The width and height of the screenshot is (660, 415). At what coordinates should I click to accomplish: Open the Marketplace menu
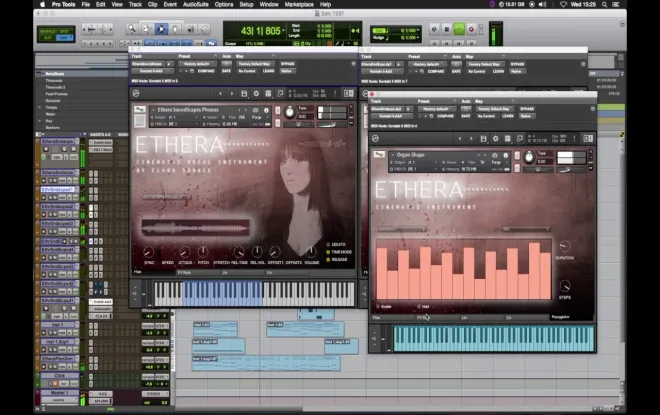coord(299,5)
